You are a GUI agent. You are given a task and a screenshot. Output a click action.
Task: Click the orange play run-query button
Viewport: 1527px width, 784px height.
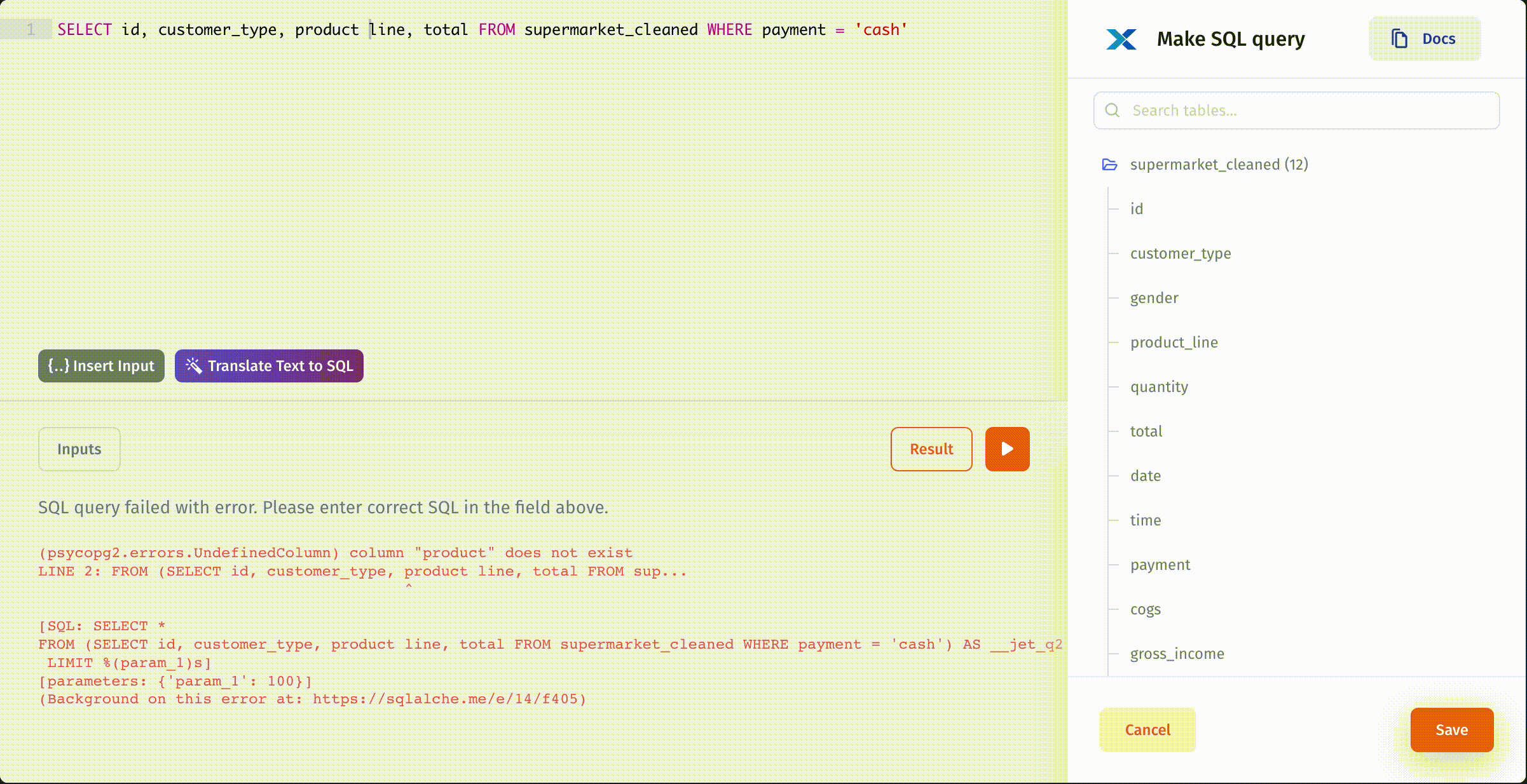pyautogui.click(x=1007, y=449)
